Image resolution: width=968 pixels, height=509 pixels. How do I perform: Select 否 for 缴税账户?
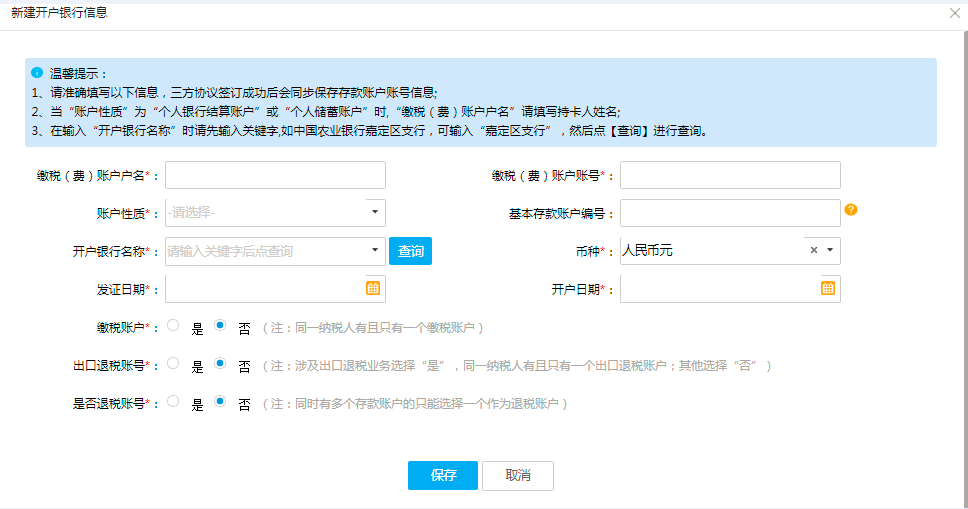click(220, 325)
